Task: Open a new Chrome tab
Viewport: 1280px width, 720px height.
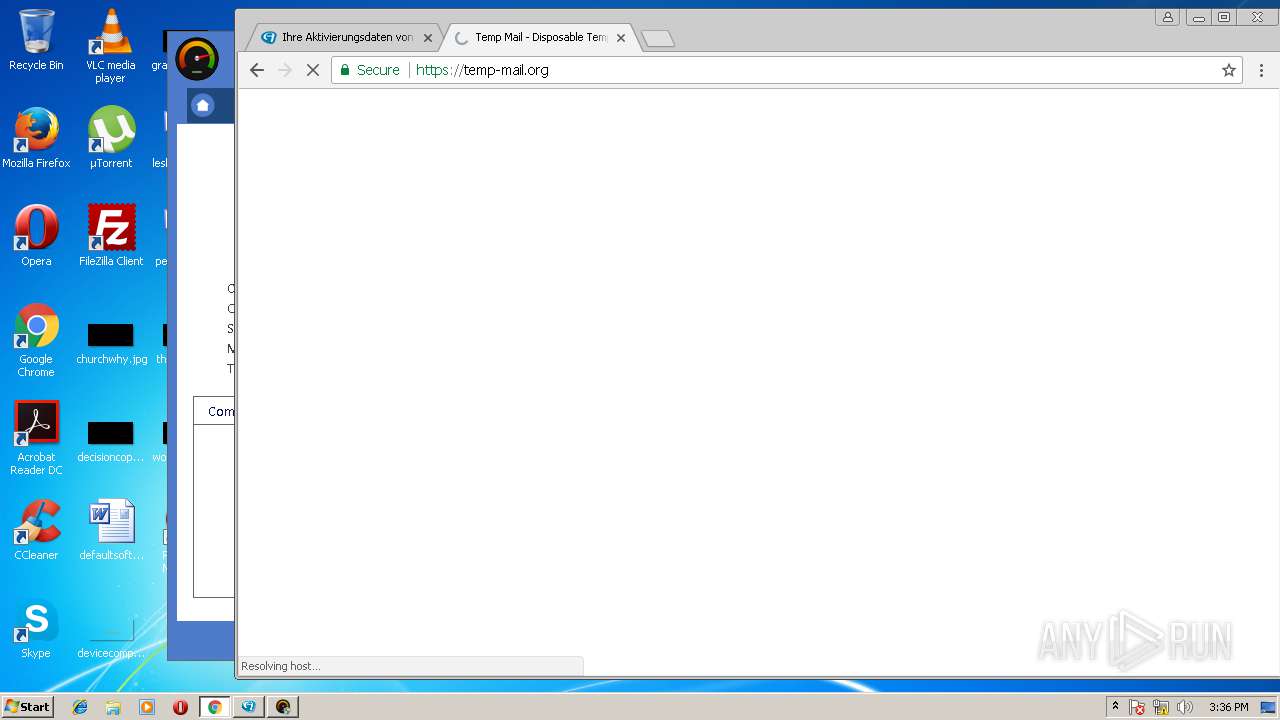Action: coord(657,38)
